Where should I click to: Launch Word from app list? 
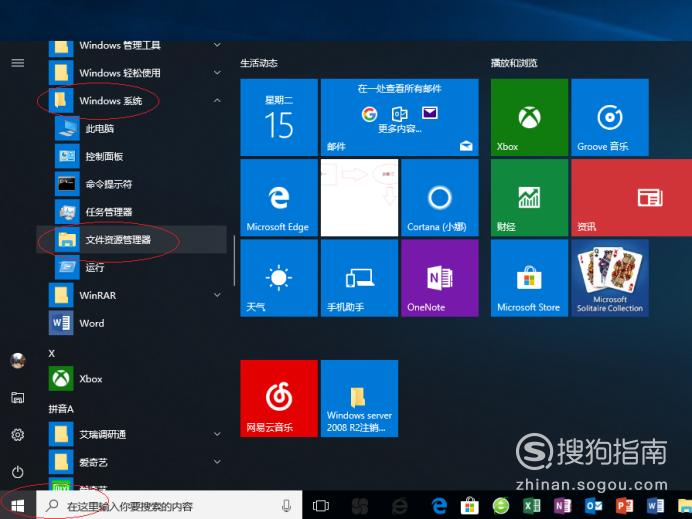pos(132,323)
